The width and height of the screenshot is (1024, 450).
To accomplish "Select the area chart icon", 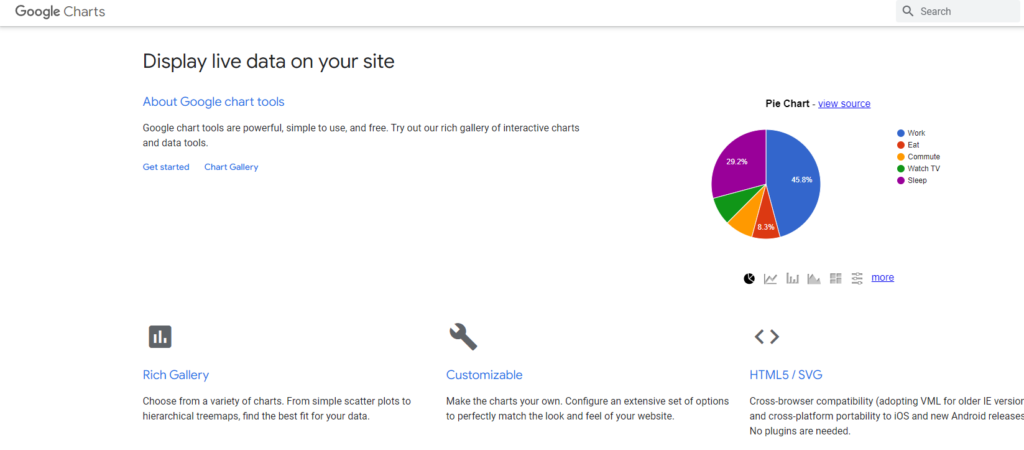I will [814, 278].
